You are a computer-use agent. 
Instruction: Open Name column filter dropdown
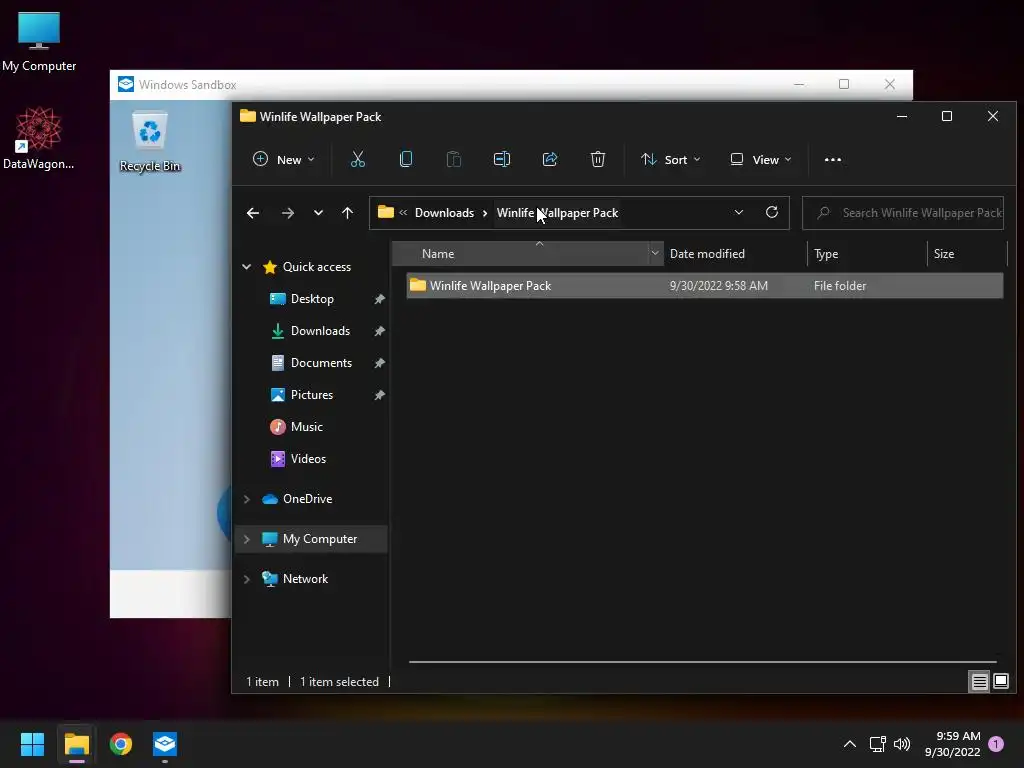point(655,253)
